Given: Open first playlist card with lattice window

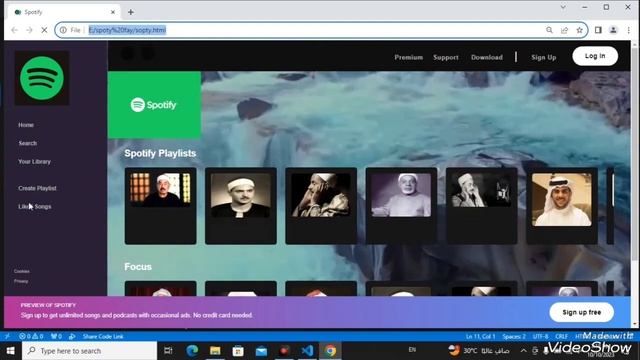Looking at the screenshot, I should point(160,206).
